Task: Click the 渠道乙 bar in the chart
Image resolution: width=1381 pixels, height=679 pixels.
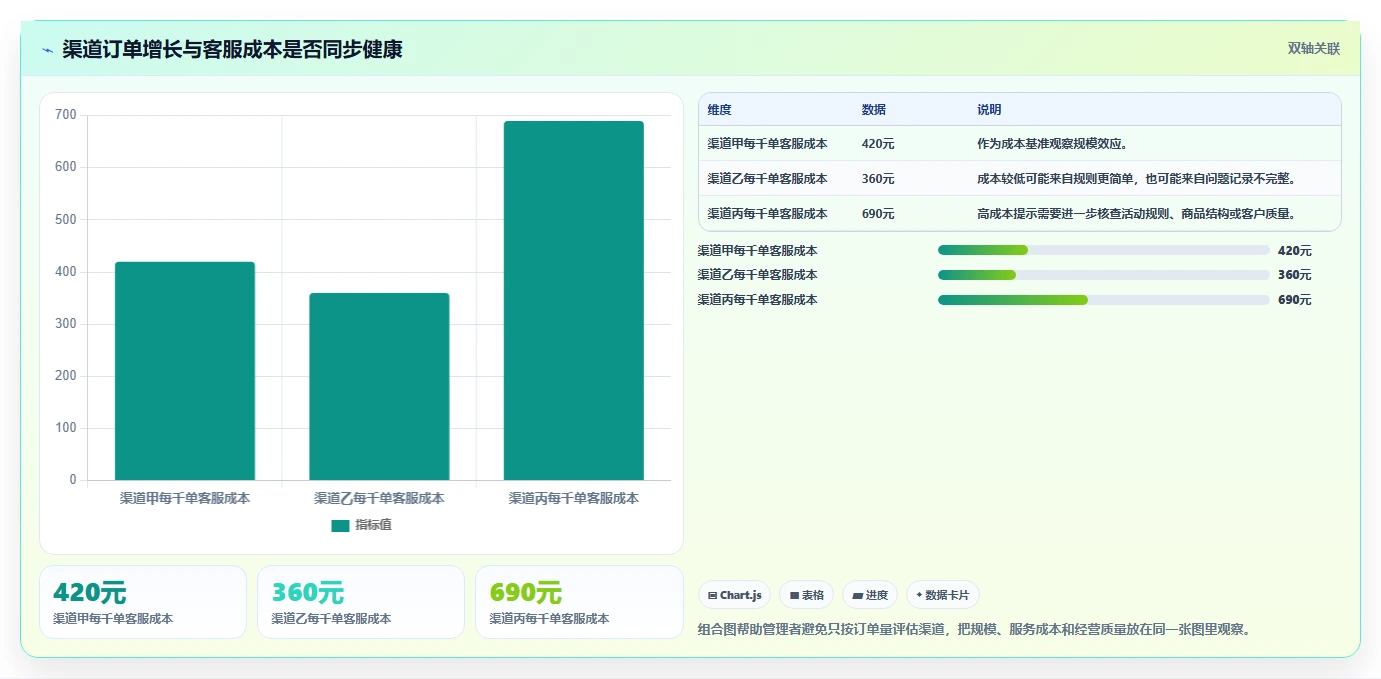Action: 379,387
